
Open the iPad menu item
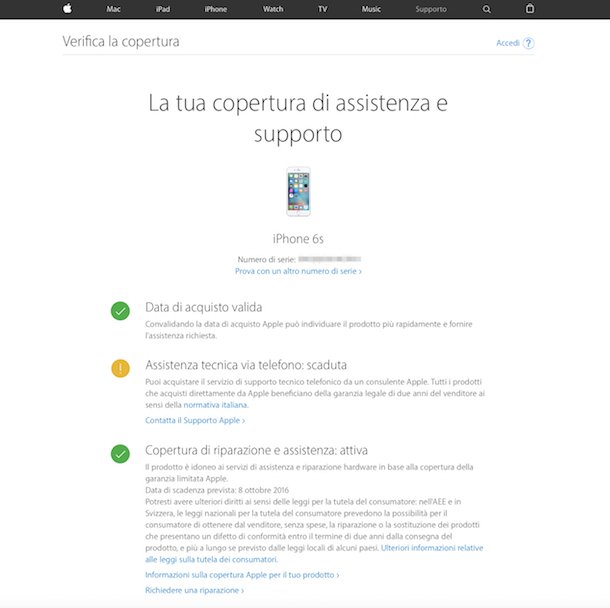163,9
